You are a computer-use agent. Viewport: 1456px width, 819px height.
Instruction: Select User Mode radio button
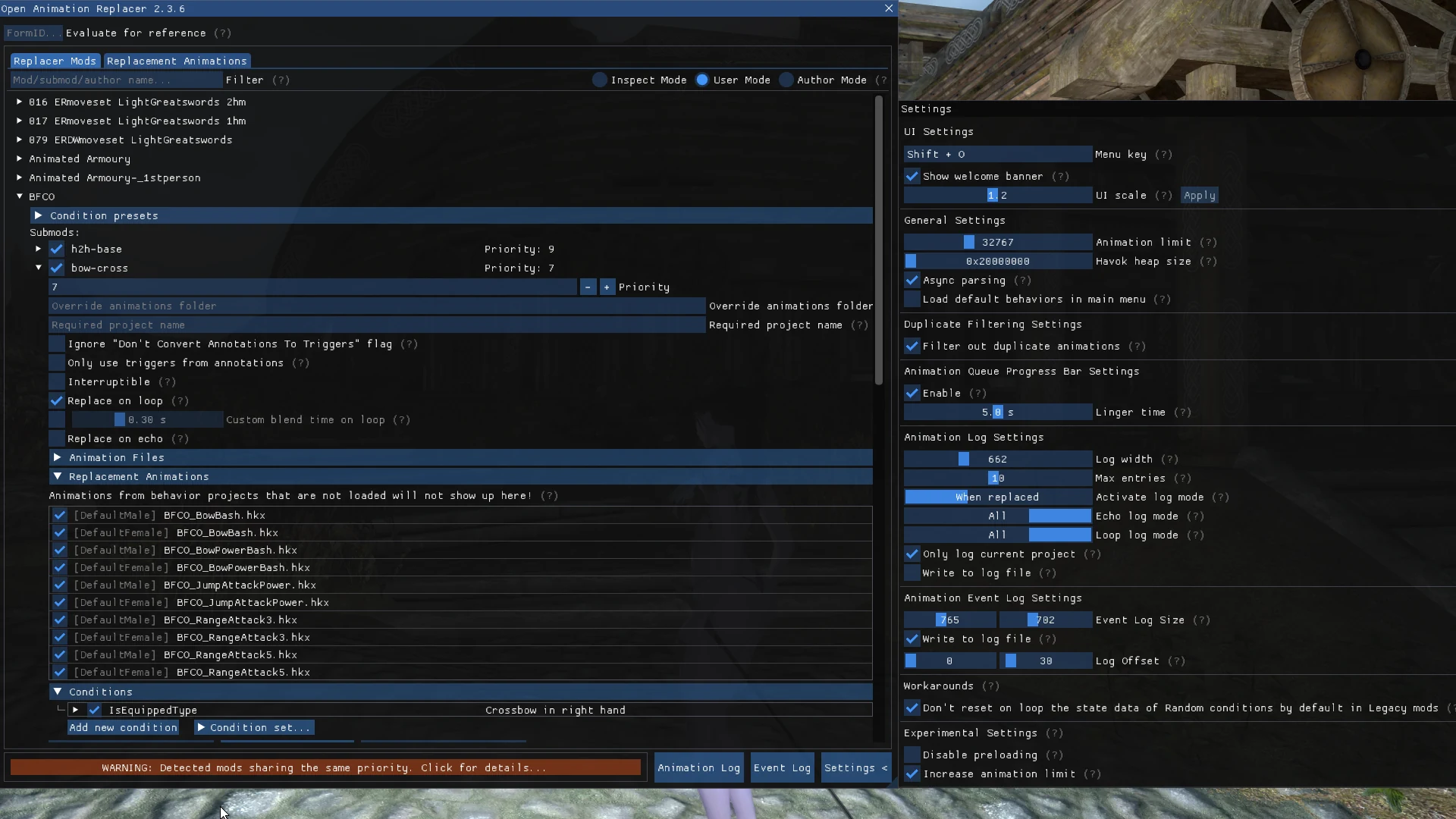(702, 80)
